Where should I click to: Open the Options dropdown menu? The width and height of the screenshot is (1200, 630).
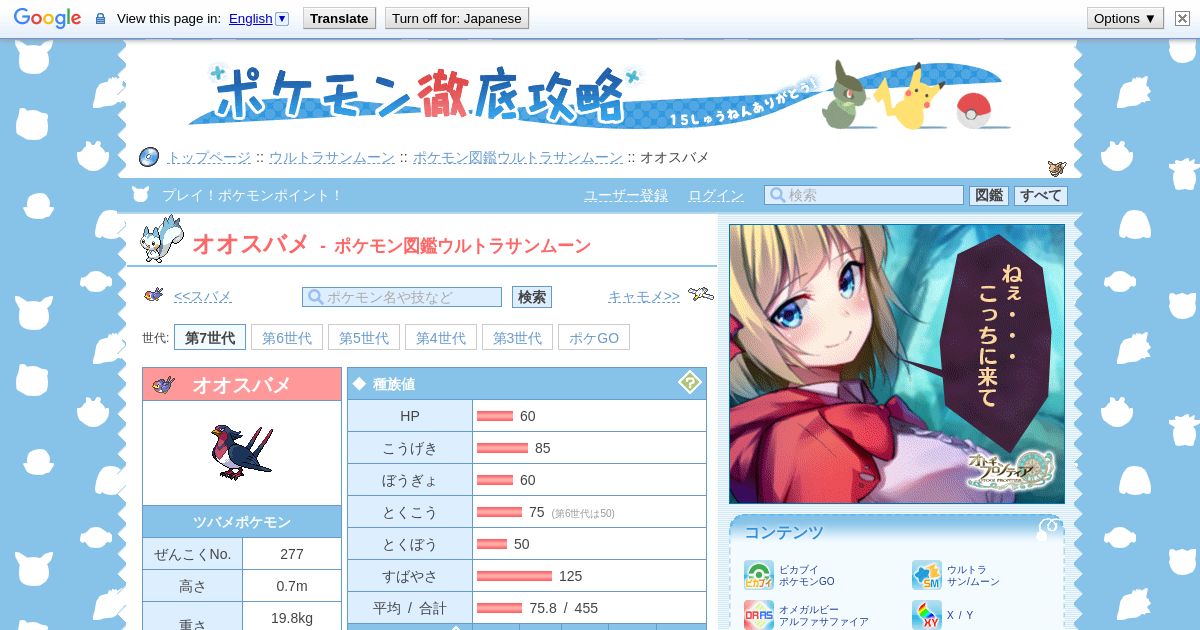pyautogui.click(x=1125, y=18)
